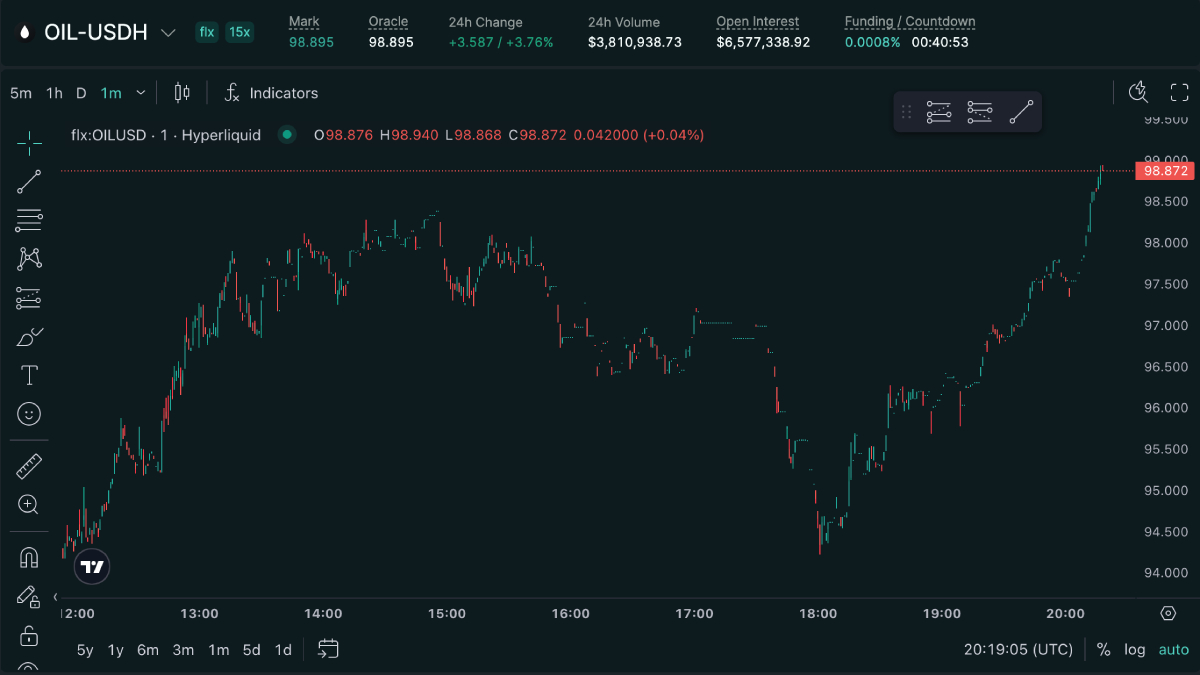Click the zoom in tool
Image resolution: width=1200 pixels, height=675 pixels.
(x=30, y=505)
